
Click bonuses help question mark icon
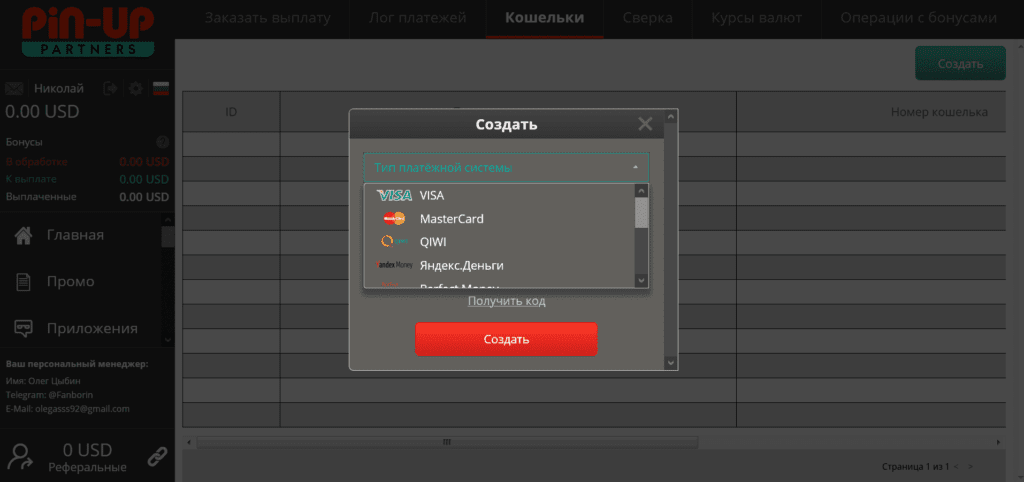click(x=163, y=142)
